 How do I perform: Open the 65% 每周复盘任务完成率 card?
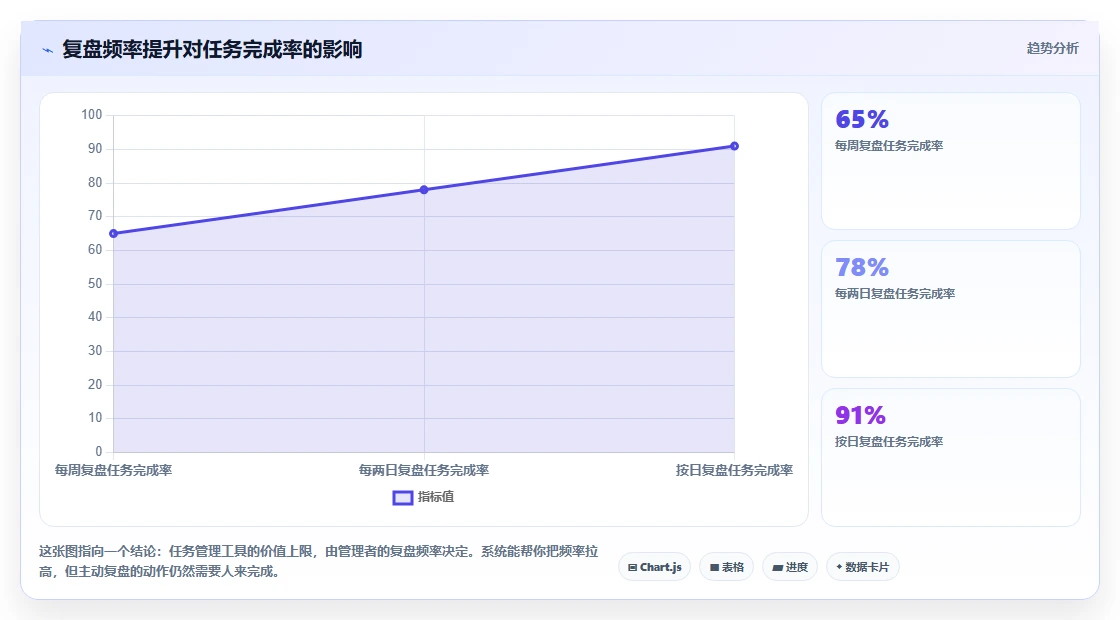951,161
